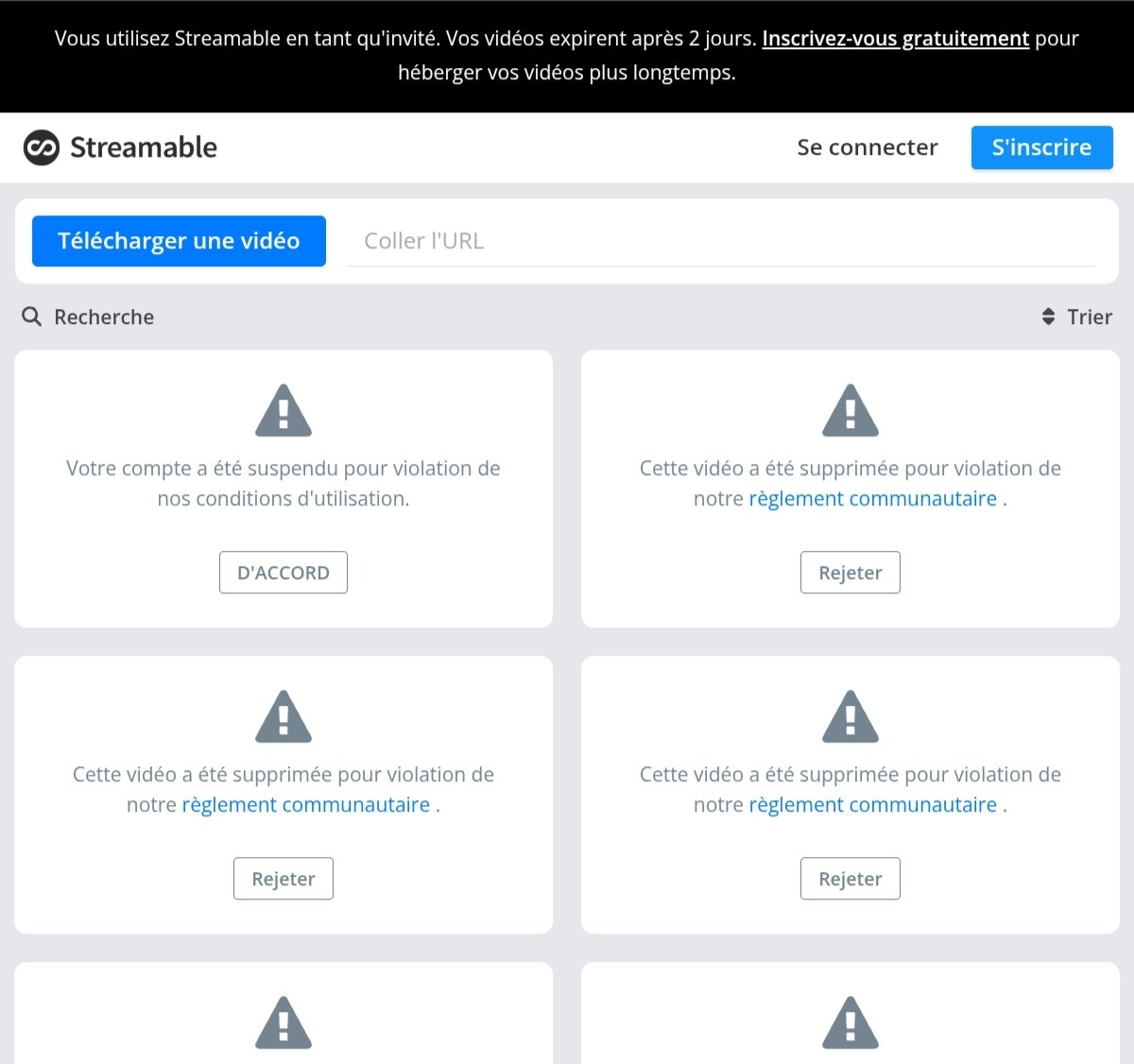Focus the Coller l'URL input field
This screenshot has height=1064, width=1134.
click(x=720, y=241)
